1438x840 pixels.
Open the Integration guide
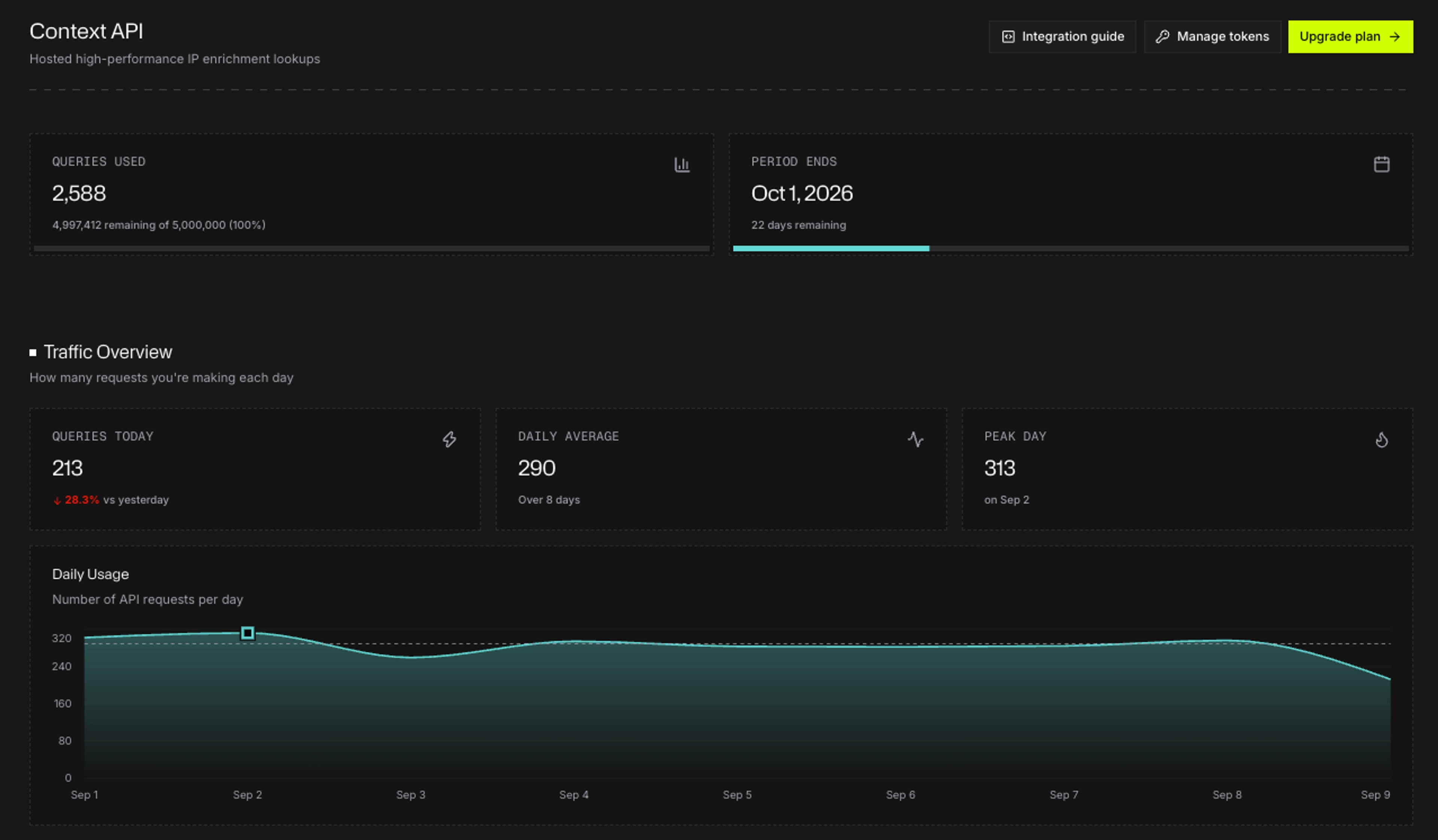click(1062, 37)
